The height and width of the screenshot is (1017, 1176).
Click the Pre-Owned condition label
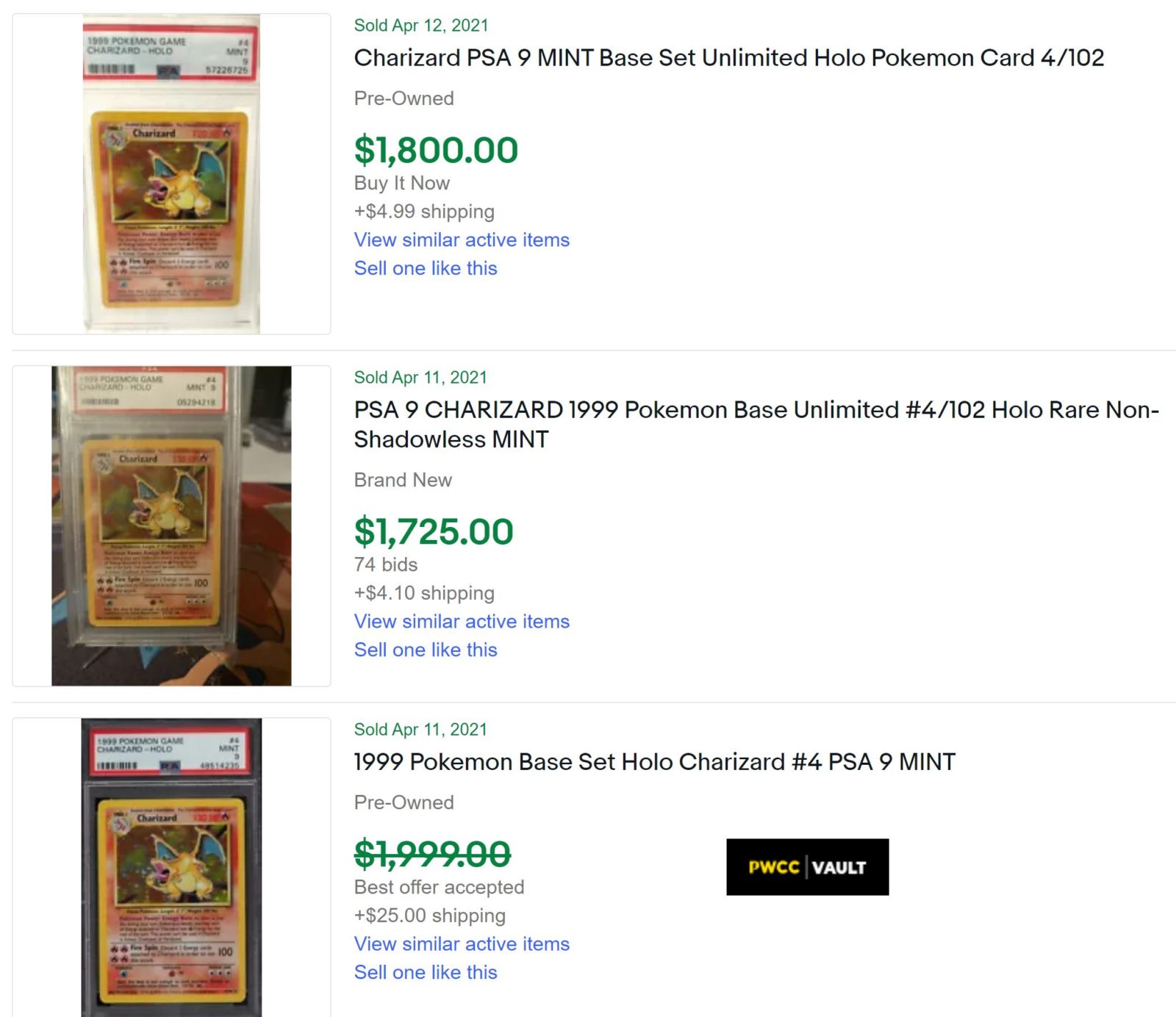404,98
